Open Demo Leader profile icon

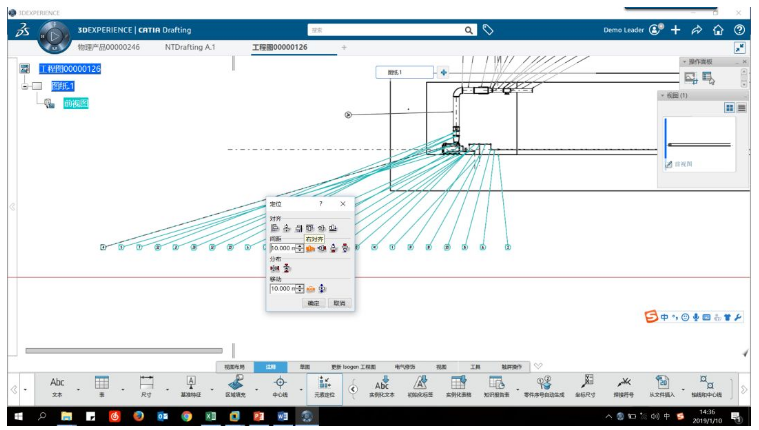[655, 30]
